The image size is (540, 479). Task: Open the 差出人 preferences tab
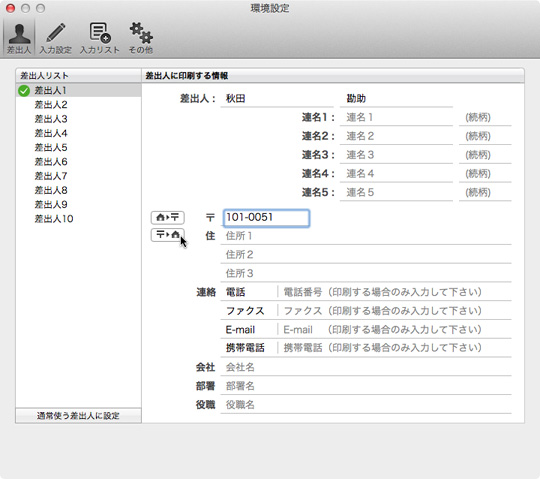pyautogui.click(x=19, y=37)
